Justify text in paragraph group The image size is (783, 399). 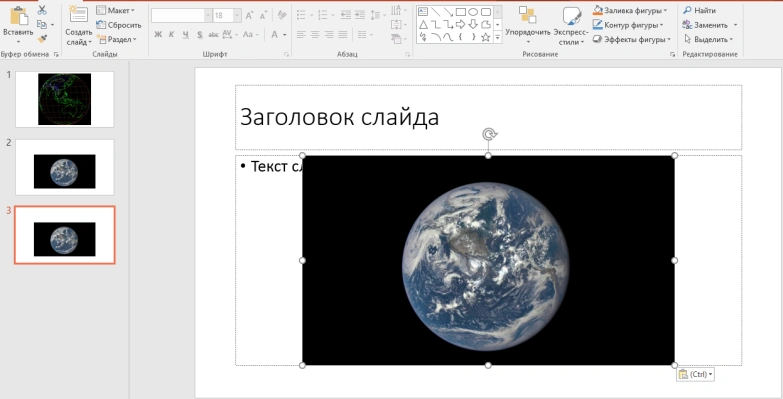click(343, 34)
